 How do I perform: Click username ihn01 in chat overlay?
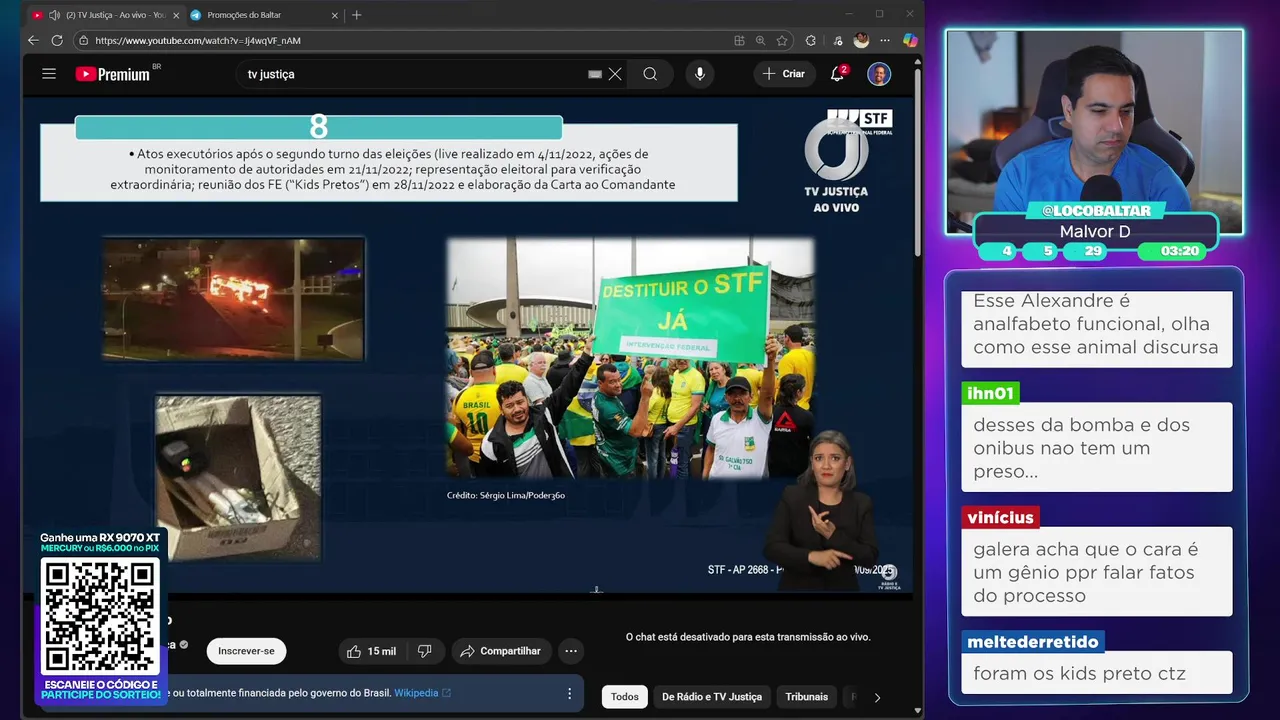(990, 393)
